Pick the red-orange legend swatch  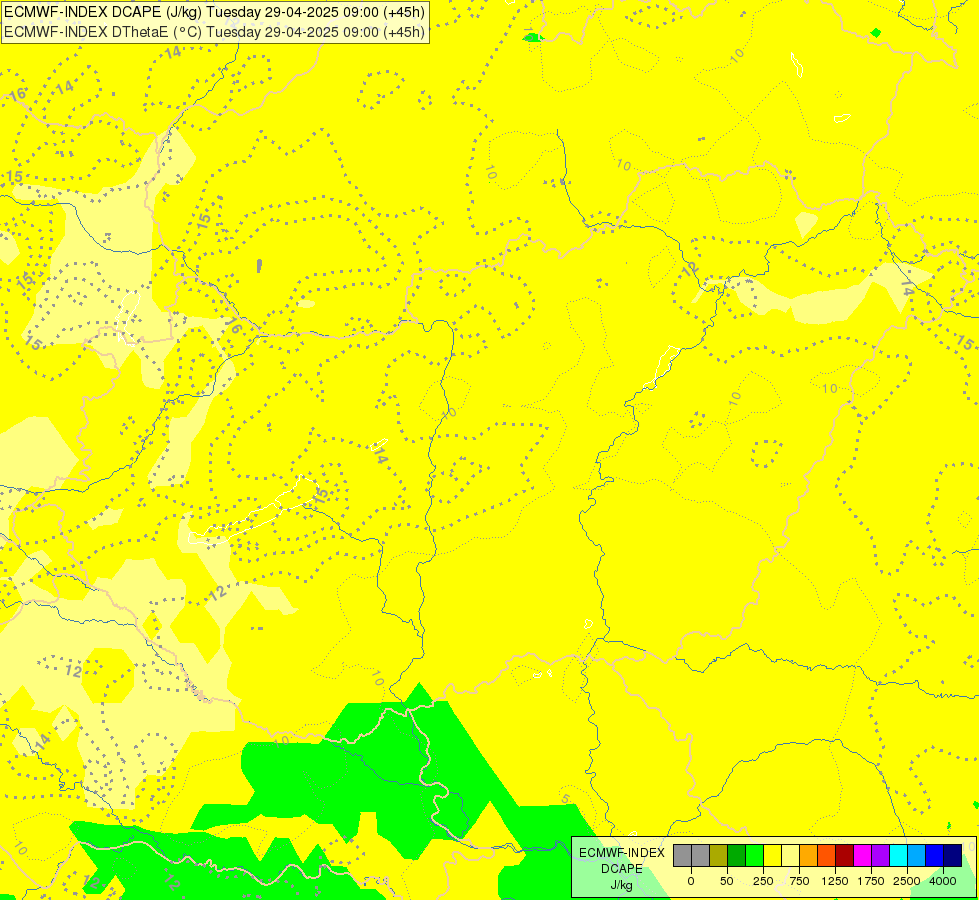coord(827,856)
